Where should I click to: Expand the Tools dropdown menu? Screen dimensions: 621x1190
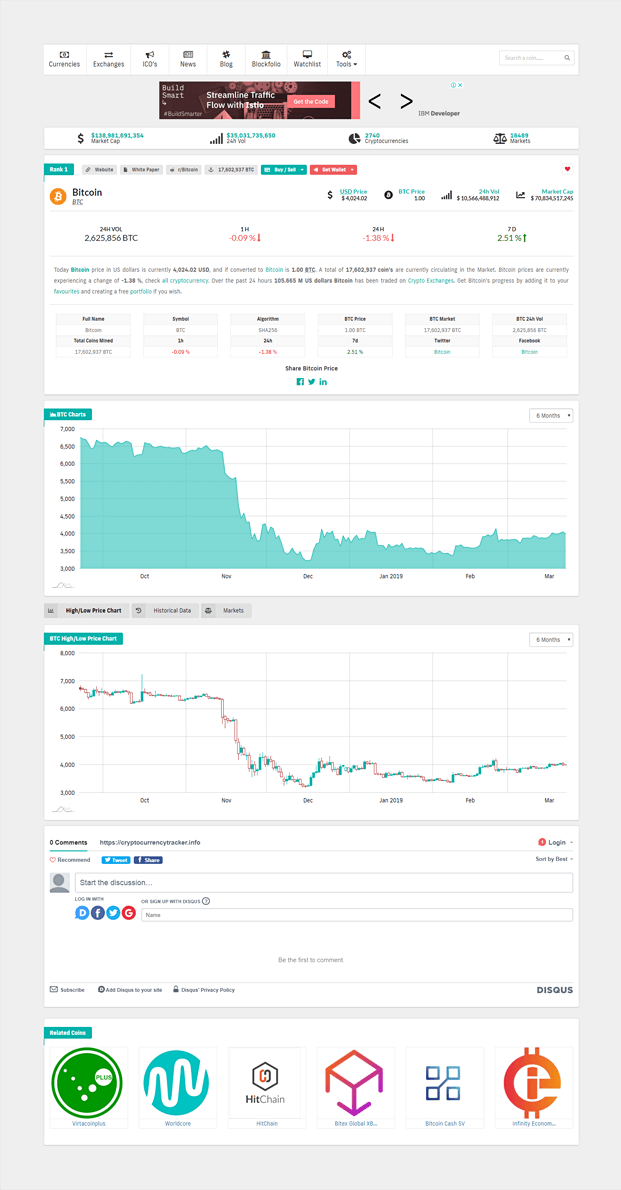[346, 59]
